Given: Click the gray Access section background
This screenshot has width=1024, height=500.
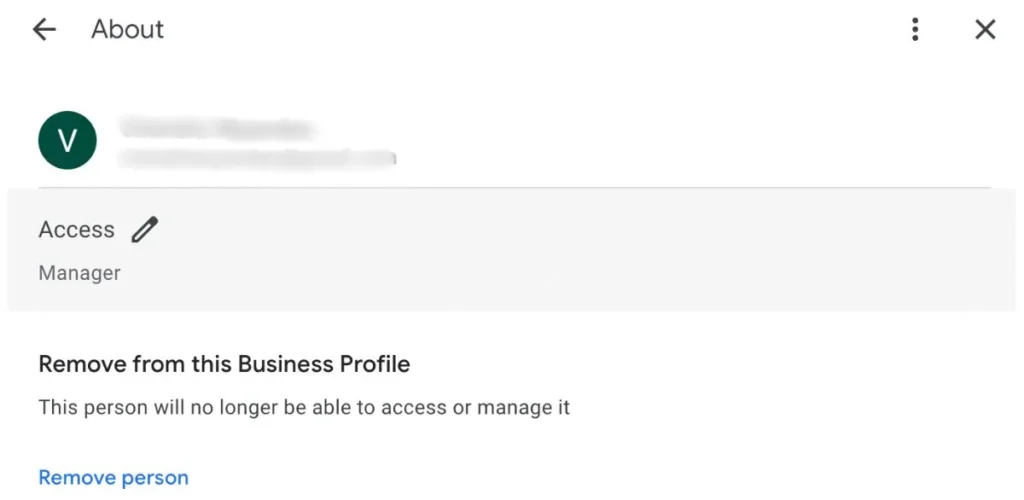Looking at the screenshot, I should click(512, 250).
